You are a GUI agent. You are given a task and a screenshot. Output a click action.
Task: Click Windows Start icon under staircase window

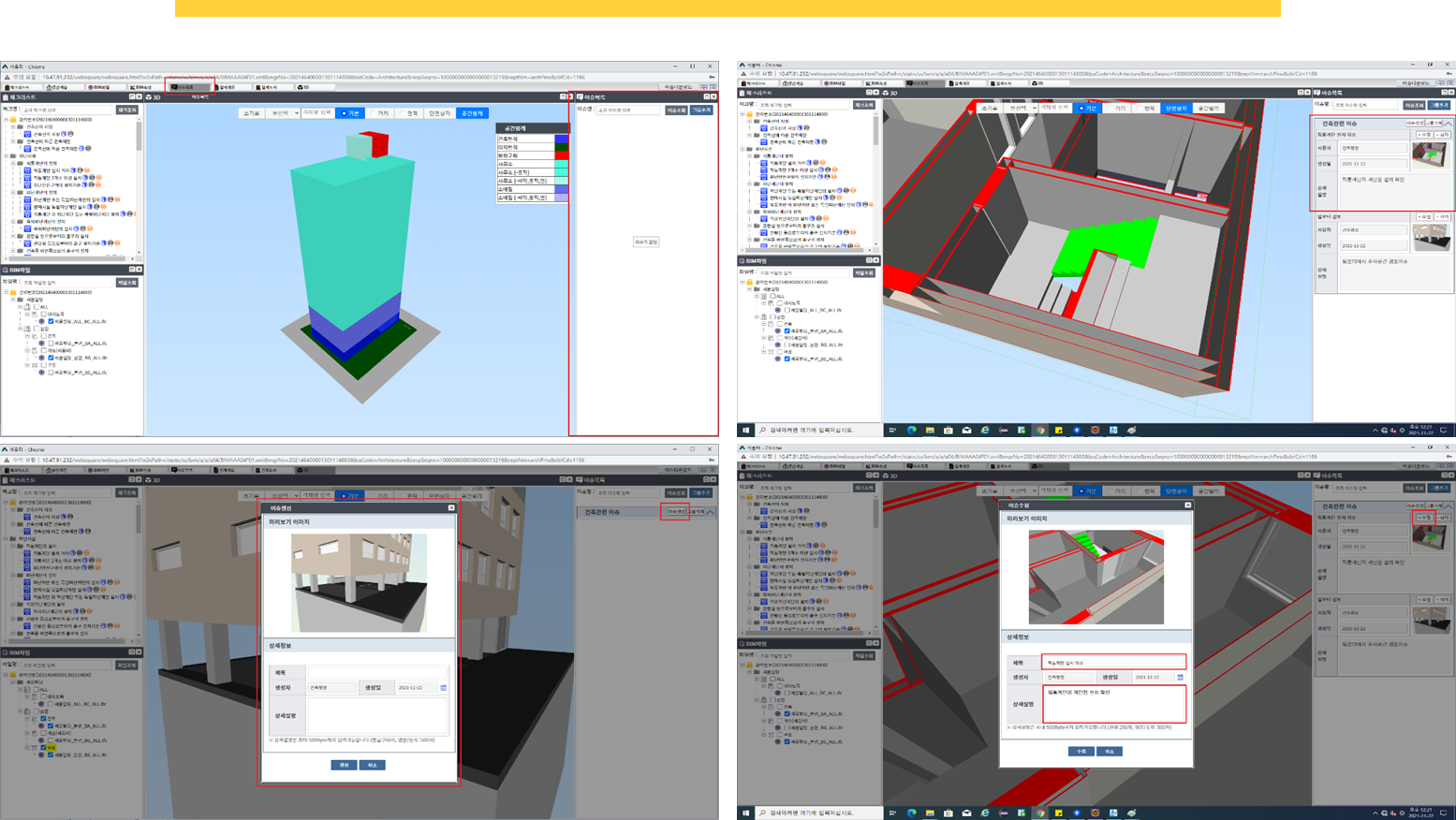click(746, 431)
